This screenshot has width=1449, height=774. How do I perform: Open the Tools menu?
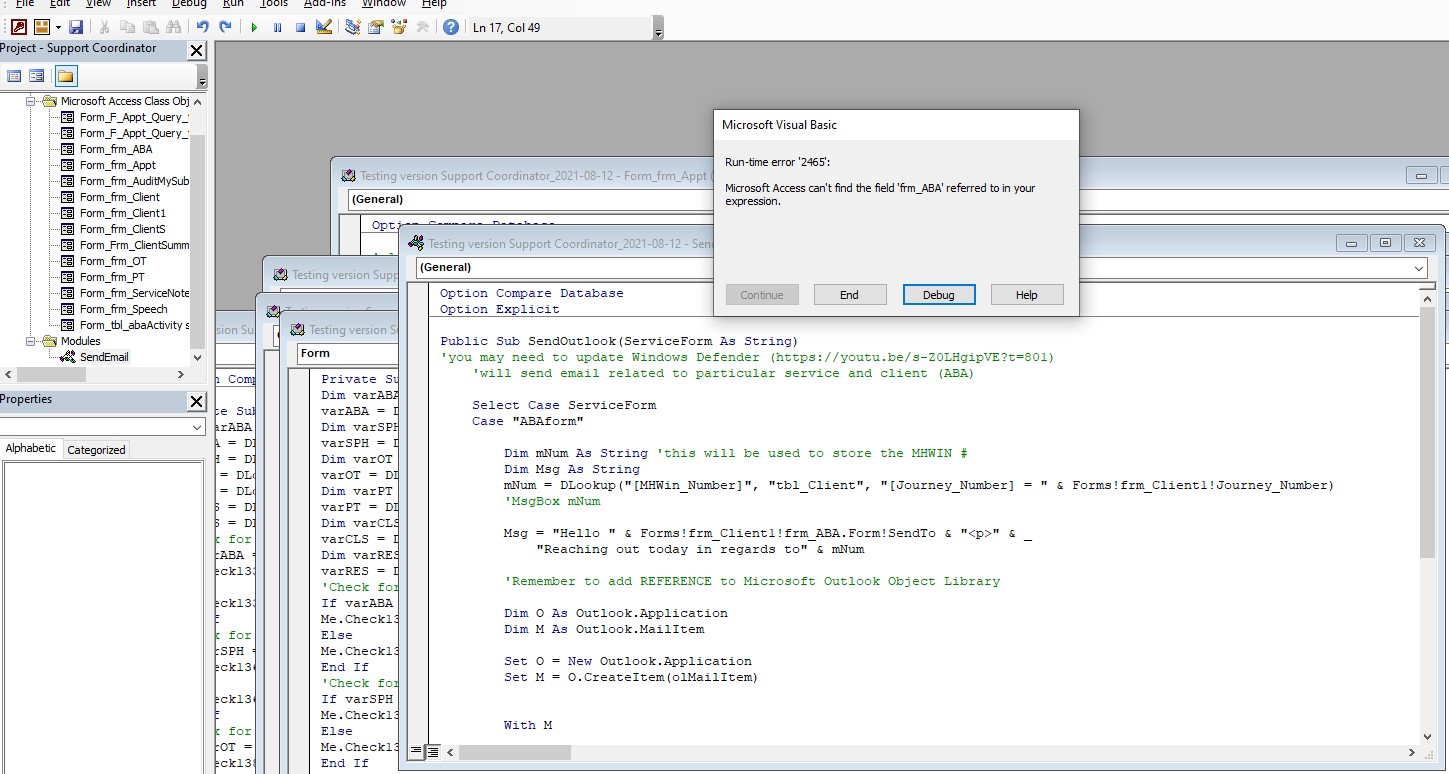274,4
